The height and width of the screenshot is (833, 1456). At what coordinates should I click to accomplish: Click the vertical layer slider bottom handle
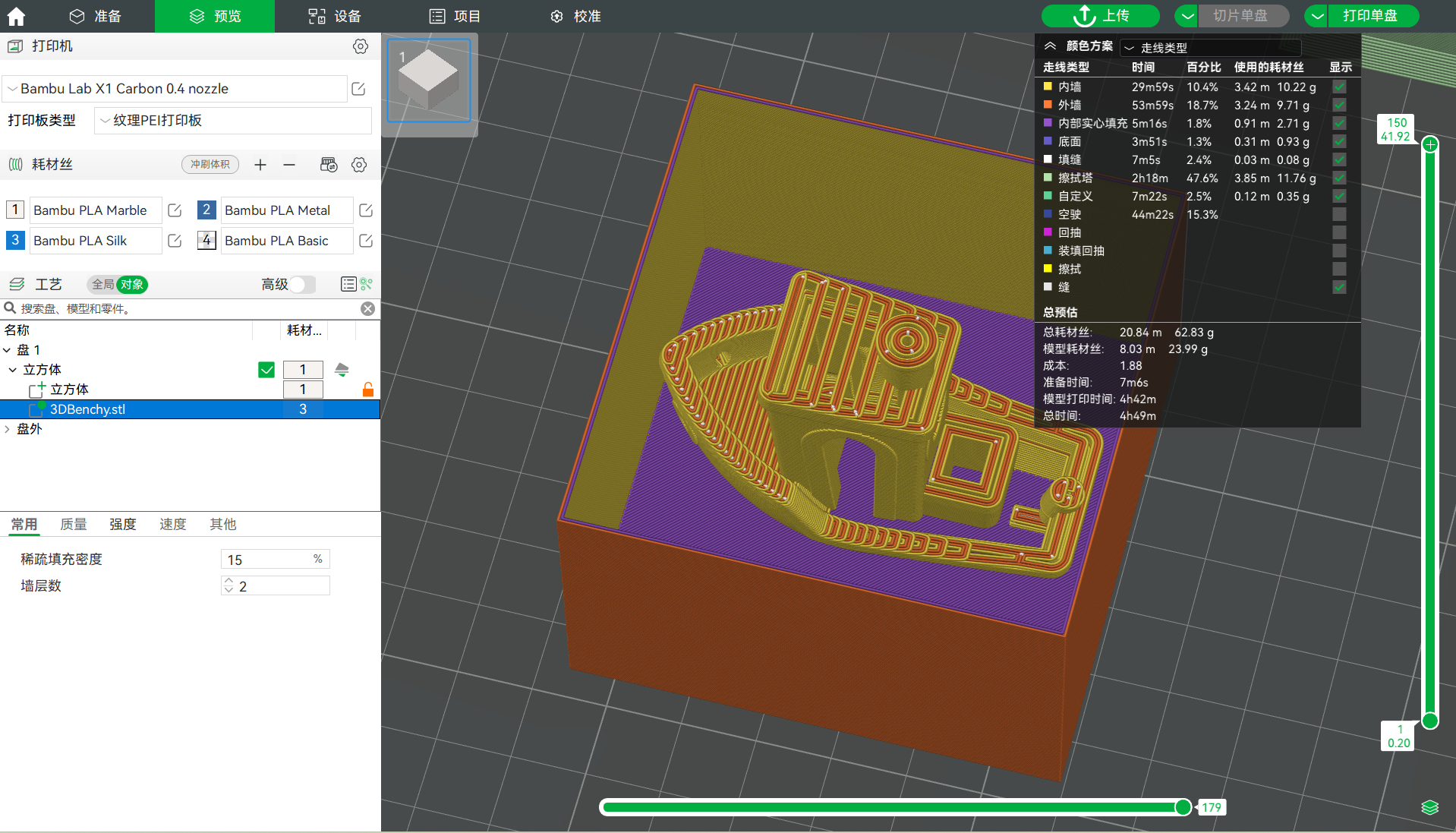[x=1430, y=721]
